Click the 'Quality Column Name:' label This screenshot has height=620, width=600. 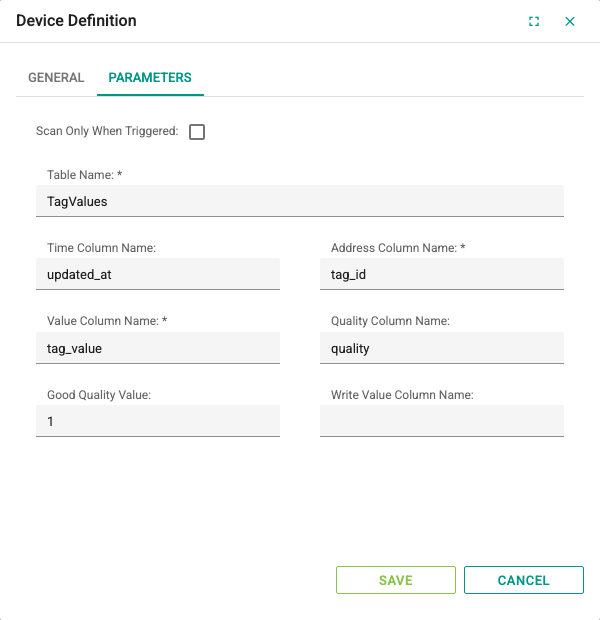pyautogui.click(x=390, y=321)
